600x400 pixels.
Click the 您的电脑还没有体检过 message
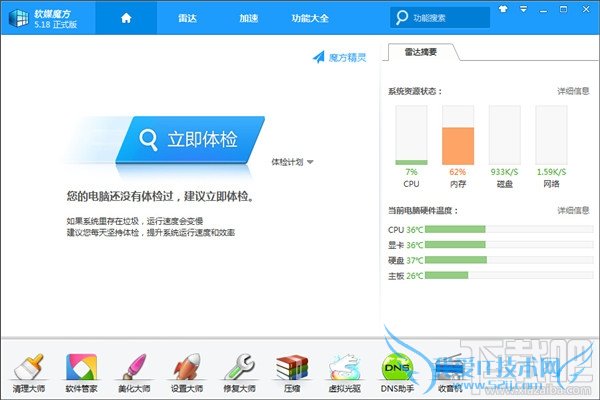[160, 196]
